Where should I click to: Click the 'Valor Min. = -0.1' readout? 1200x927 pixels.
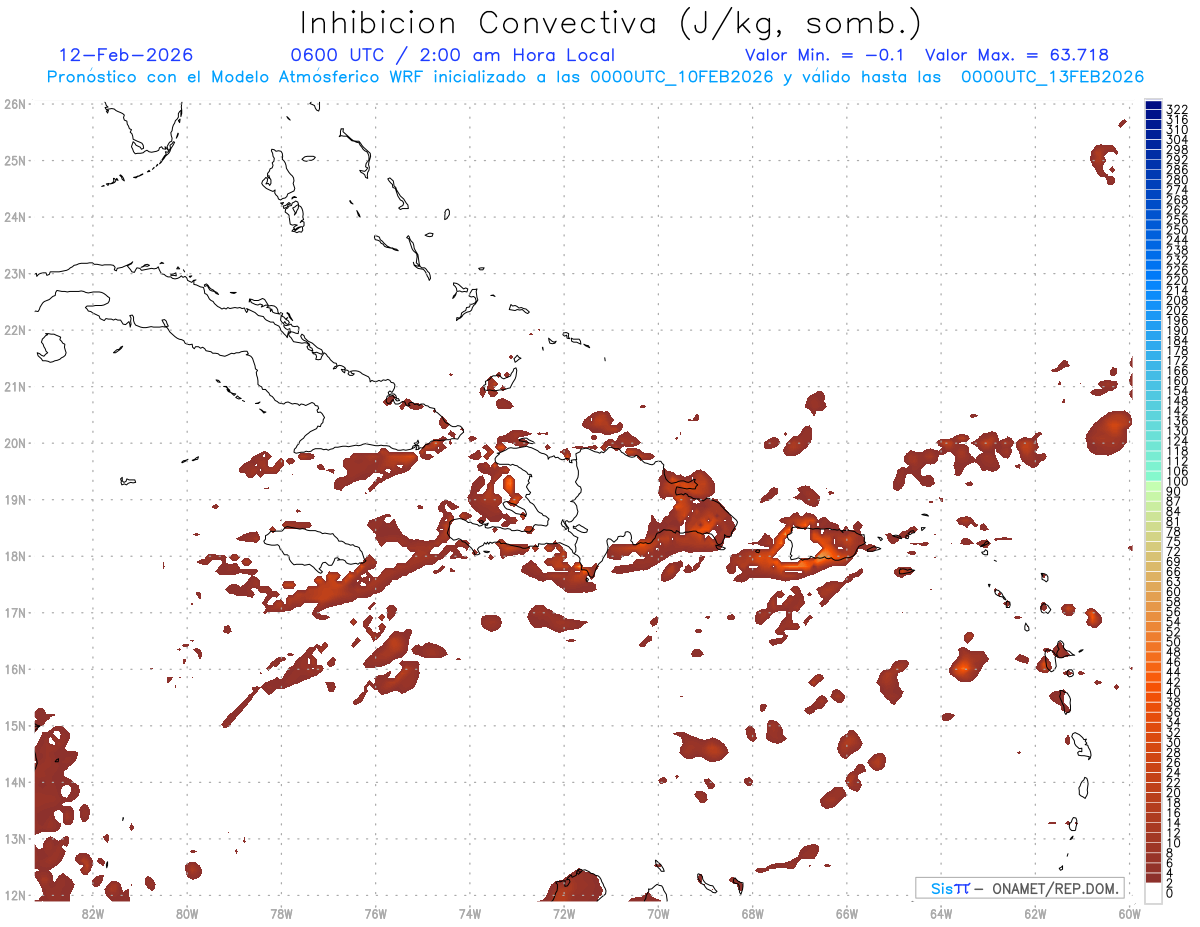pos(825,55)
